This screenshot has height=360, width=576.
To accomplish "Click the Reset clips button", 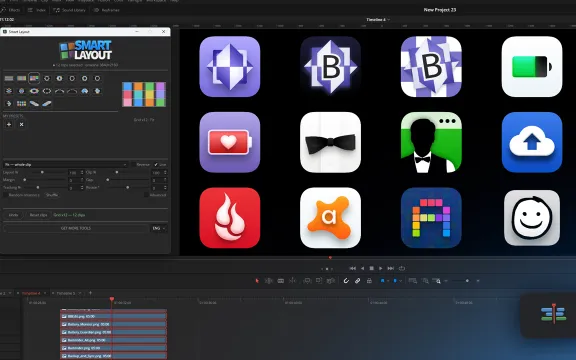I will tap(38, 215).
